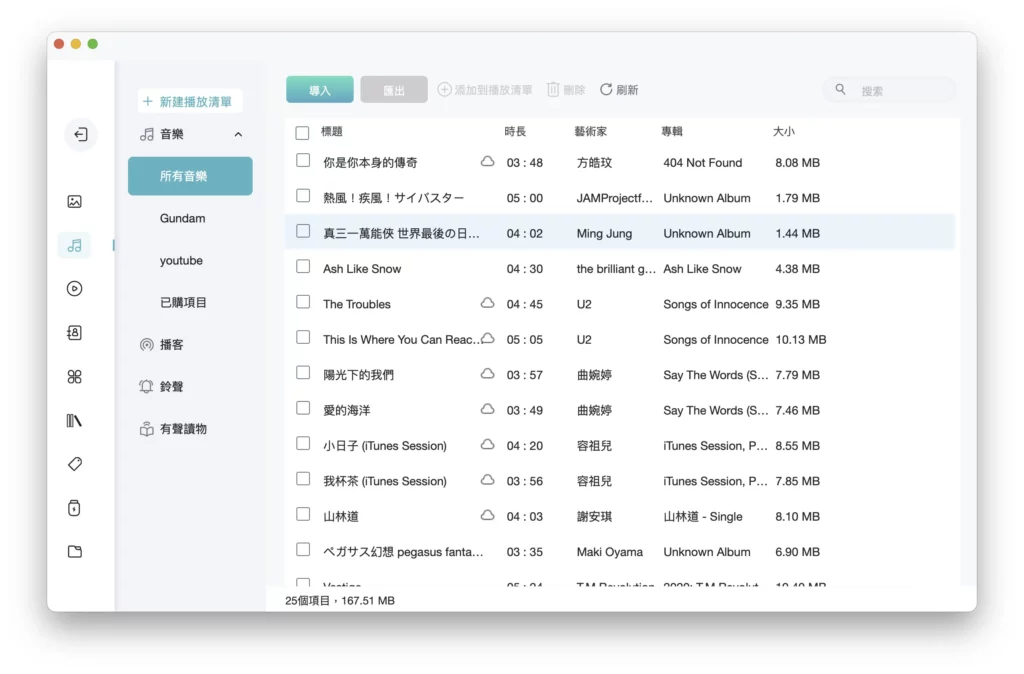Select the 404 Not Found album cell

click(x=703, y=163)
